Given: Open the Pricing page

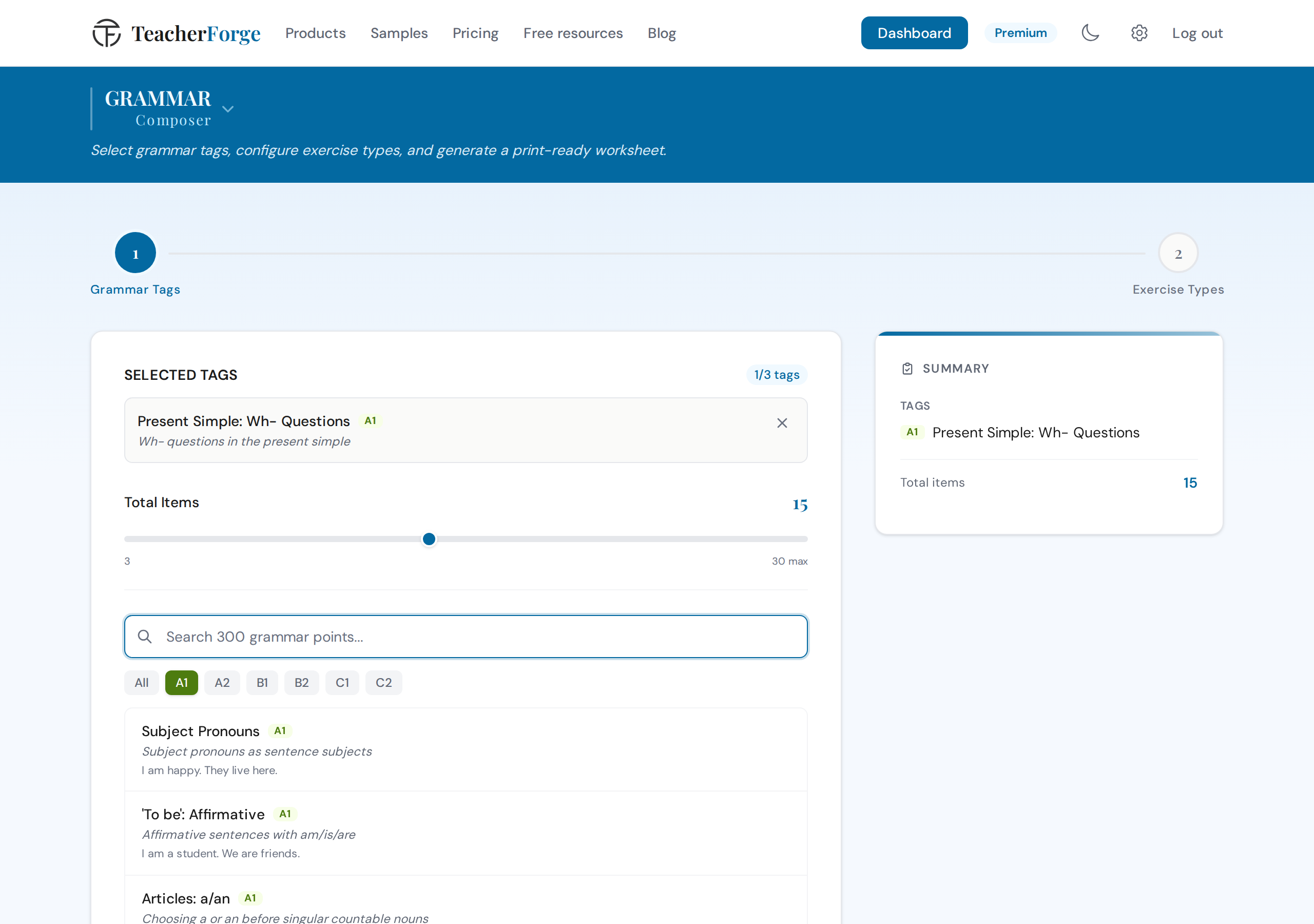Looking at the screenshot, I should 475,33.
